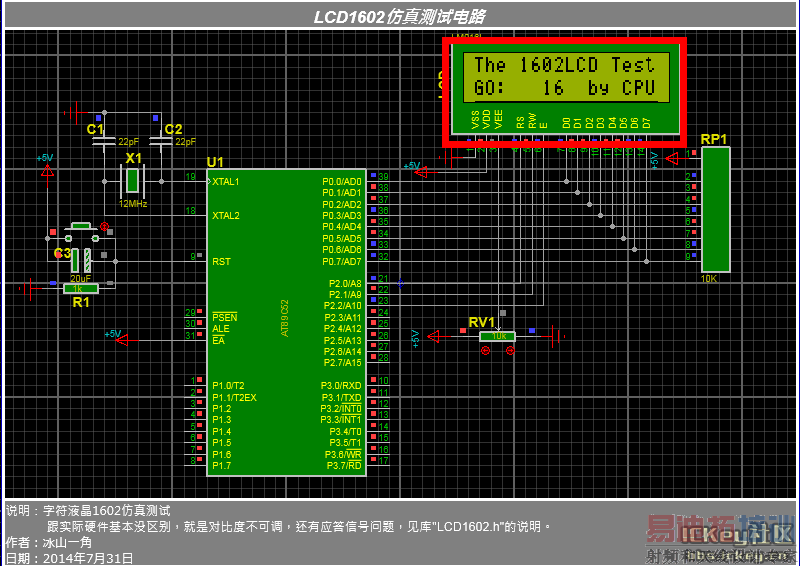800x566 pixels.
Task: Select capacitor C1 symbol
Action: coord(104,140)
